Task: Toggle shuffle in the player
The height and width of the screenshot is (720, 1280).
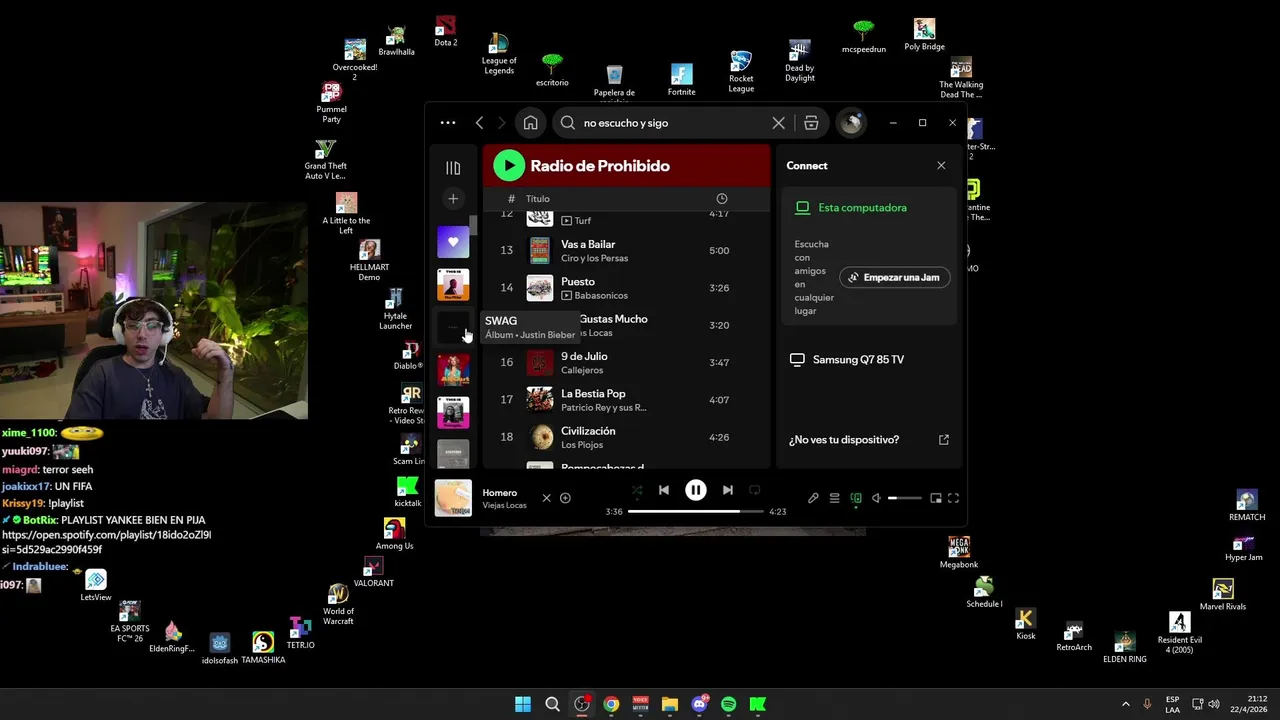Action: 637,490
